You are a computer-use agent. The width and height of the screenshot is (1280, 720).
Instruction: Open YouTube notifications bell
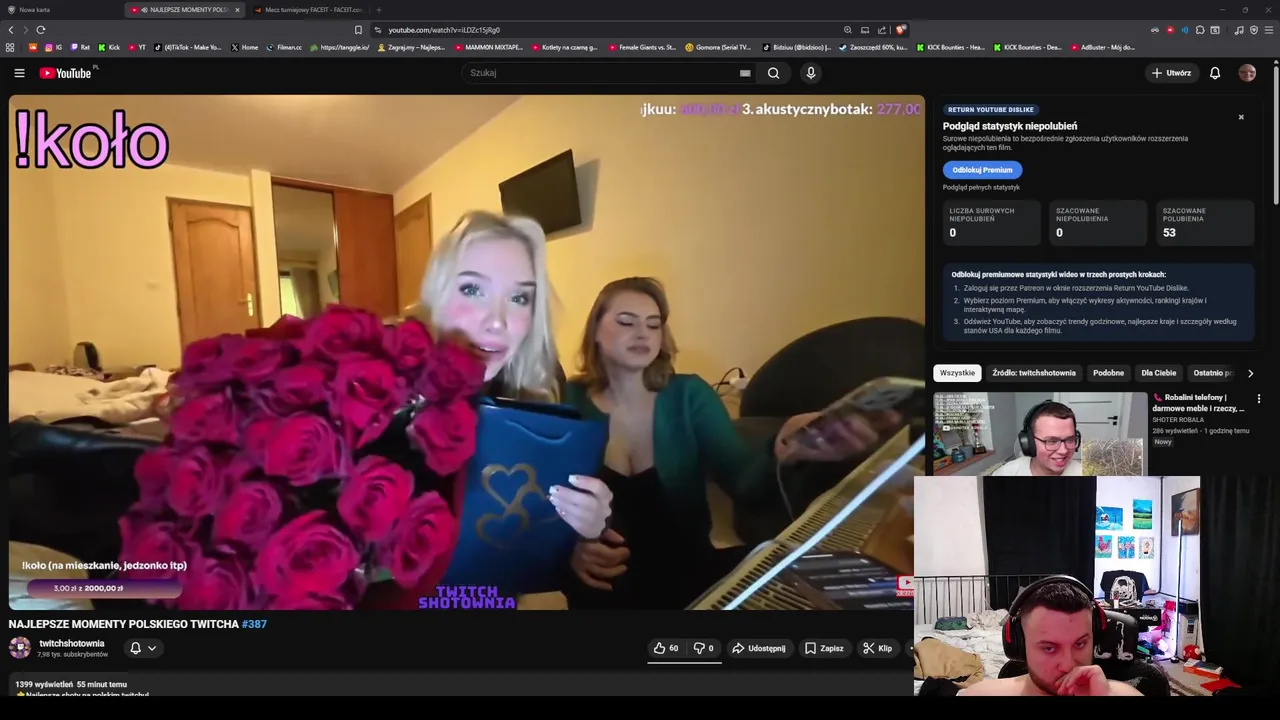pyautogui.click(x=1215, y=73)
